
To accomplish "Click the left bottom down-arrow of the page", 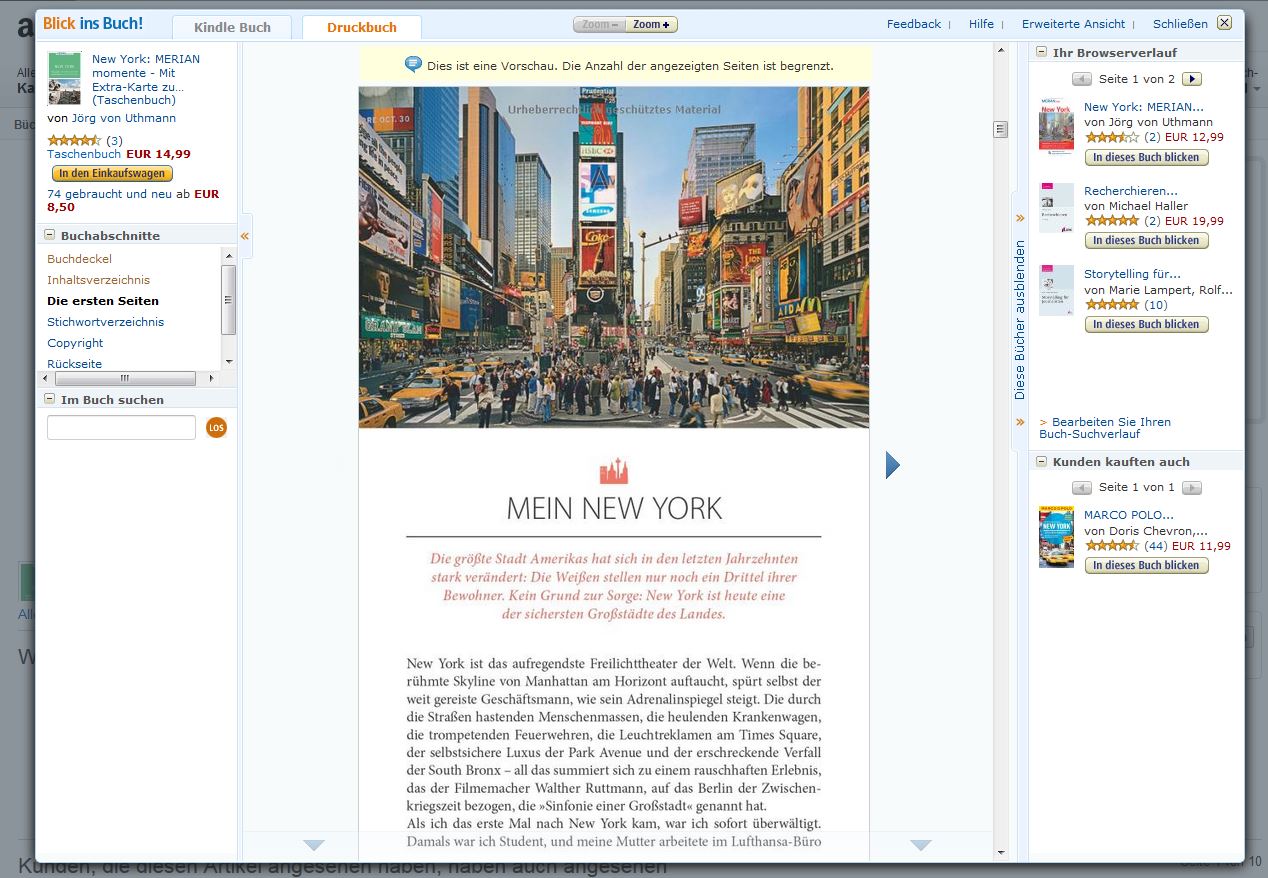I will [x=314, y=846].
